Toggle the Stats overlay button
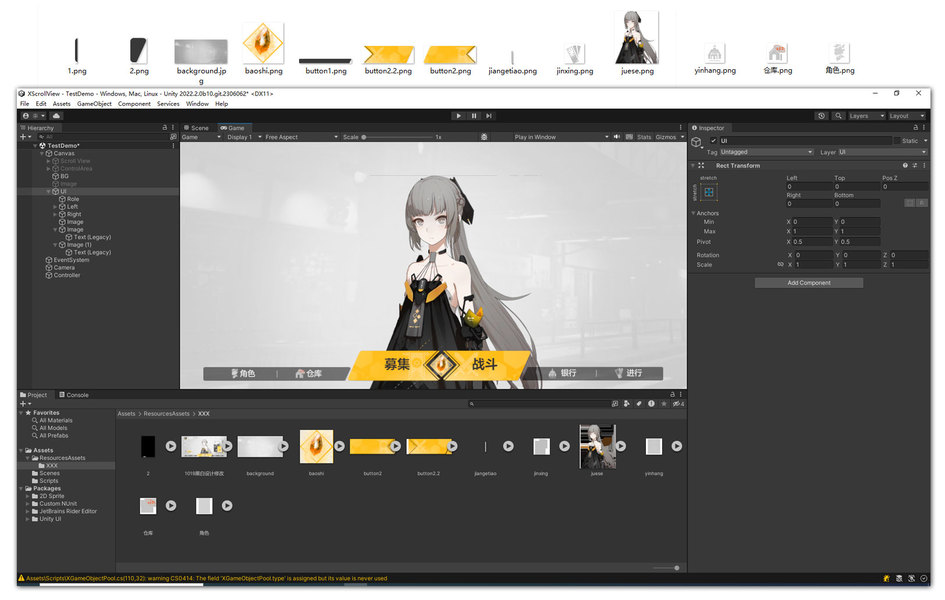Viewport: 945px width, 600px height. pos(644,137)
